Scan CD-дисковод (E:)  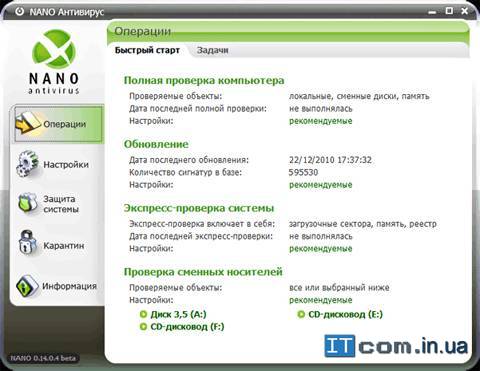(x=345, y=314)
